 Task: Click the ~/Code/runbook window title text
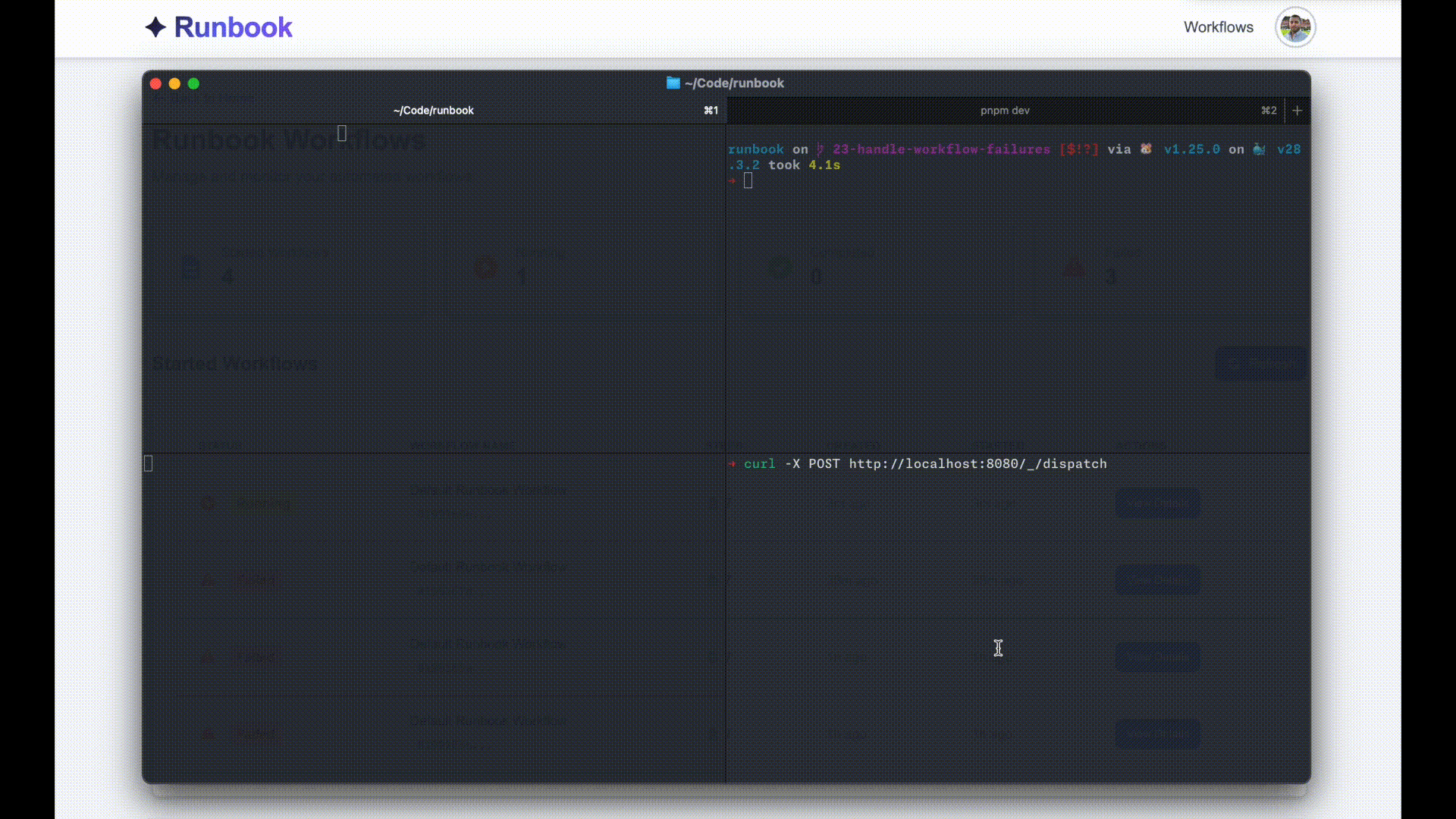(x=734, y=83)
